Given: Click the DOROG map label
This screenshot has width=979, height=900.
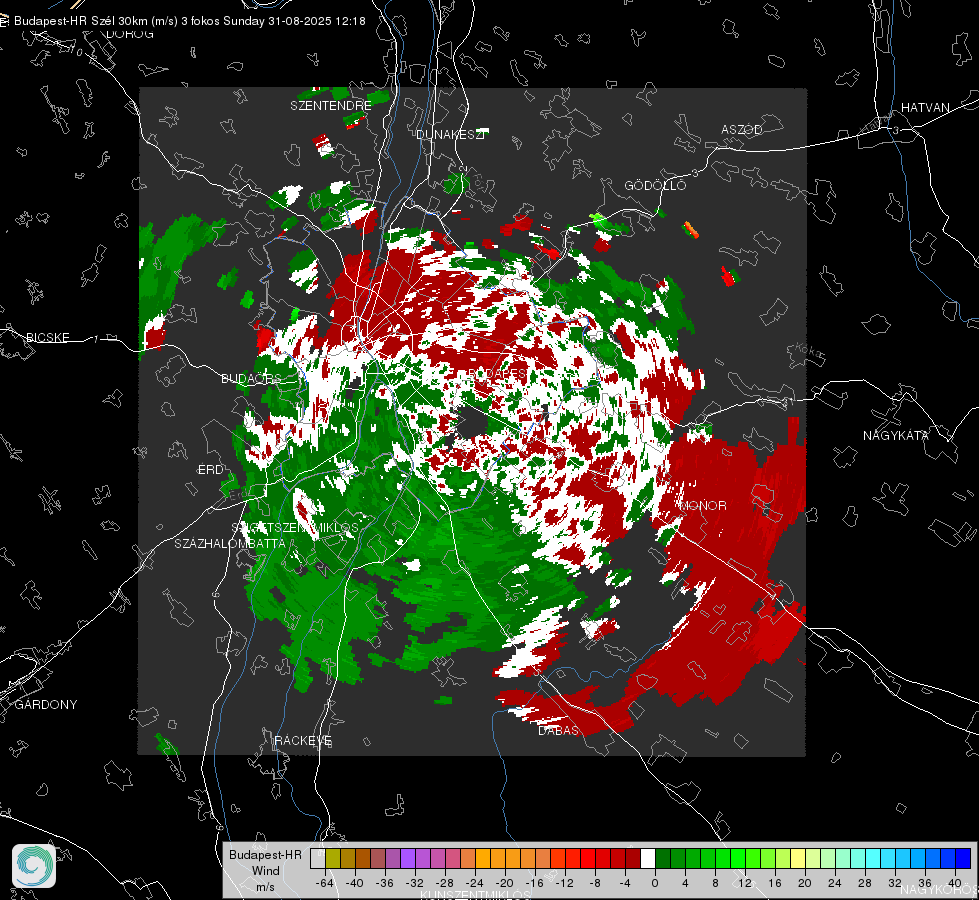Looking at the screenshot, I should 130,34.
